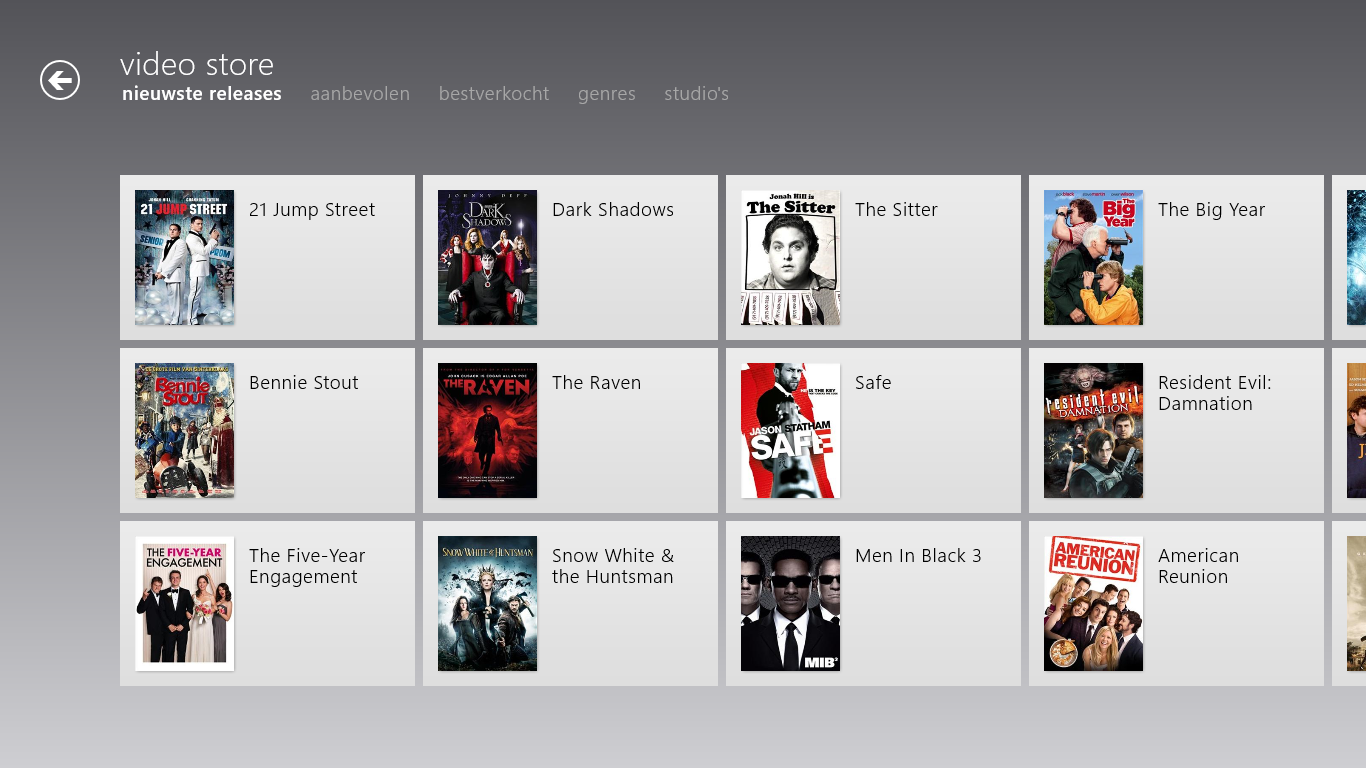Open the 21 Jump Street poster
The height and width of the screenshot is (768, 1366).
pyautogui.click(x=185, y=257)
